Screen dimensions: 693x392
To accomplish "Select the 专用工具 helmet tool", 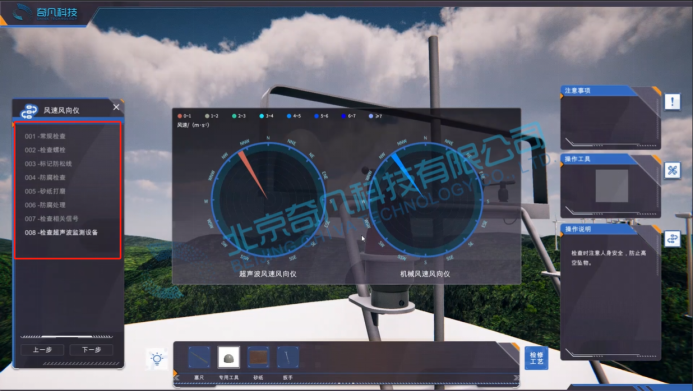I will [x=229, y=357].
